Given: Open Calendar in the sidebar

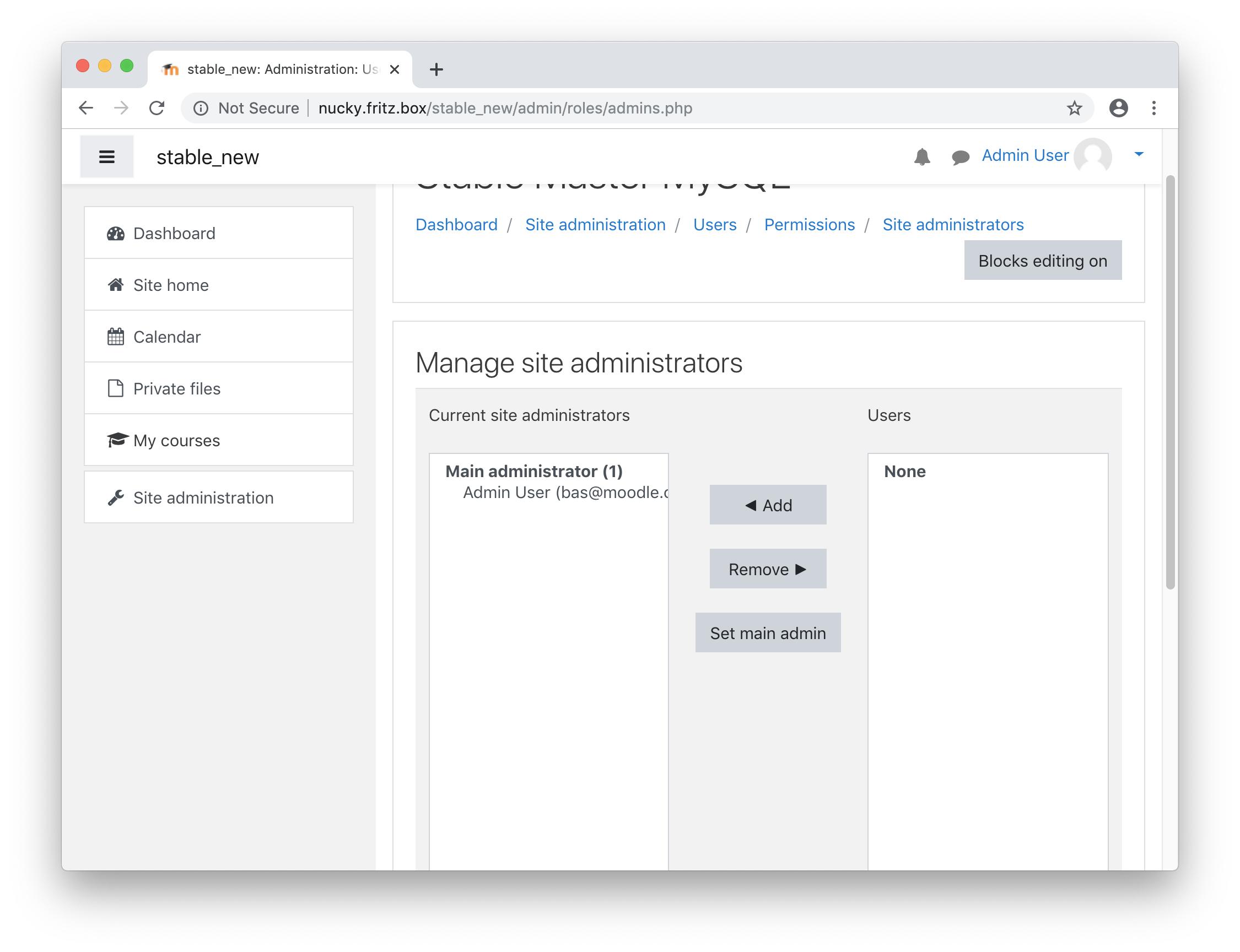Looking at the screenshot, I should pos(219,337).
